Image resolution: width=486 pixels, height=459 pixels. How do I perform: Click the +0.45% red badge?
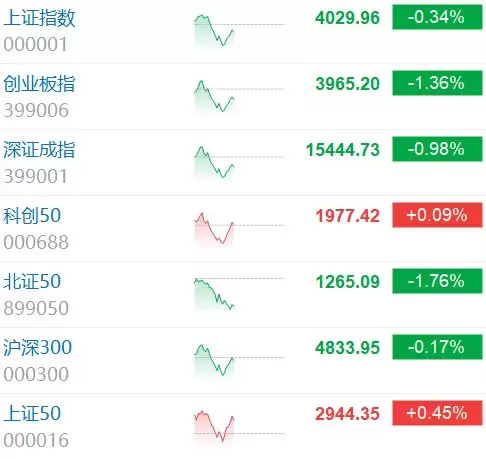437,413
